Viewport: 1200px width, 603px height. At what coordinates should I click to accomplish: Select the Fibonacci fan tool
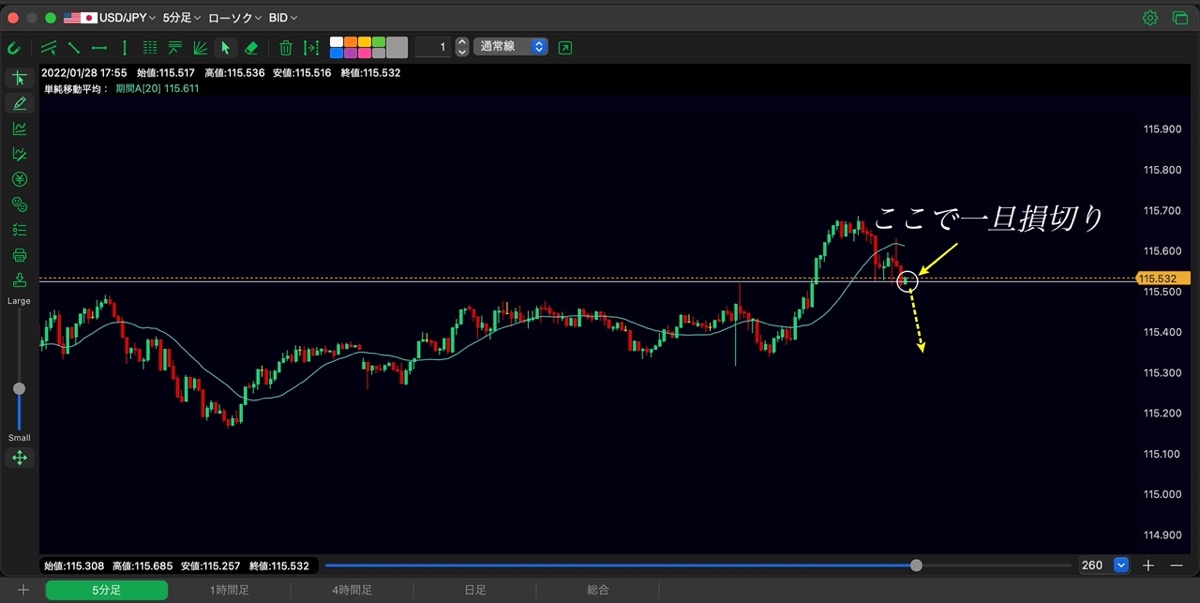[200, 47]
